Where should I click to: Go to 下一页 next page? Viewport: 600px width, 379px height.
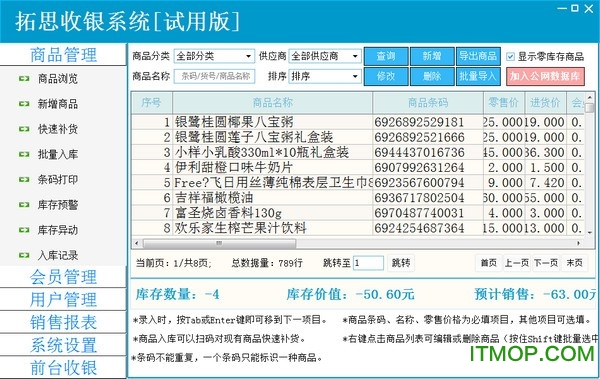tap(546, 263)
